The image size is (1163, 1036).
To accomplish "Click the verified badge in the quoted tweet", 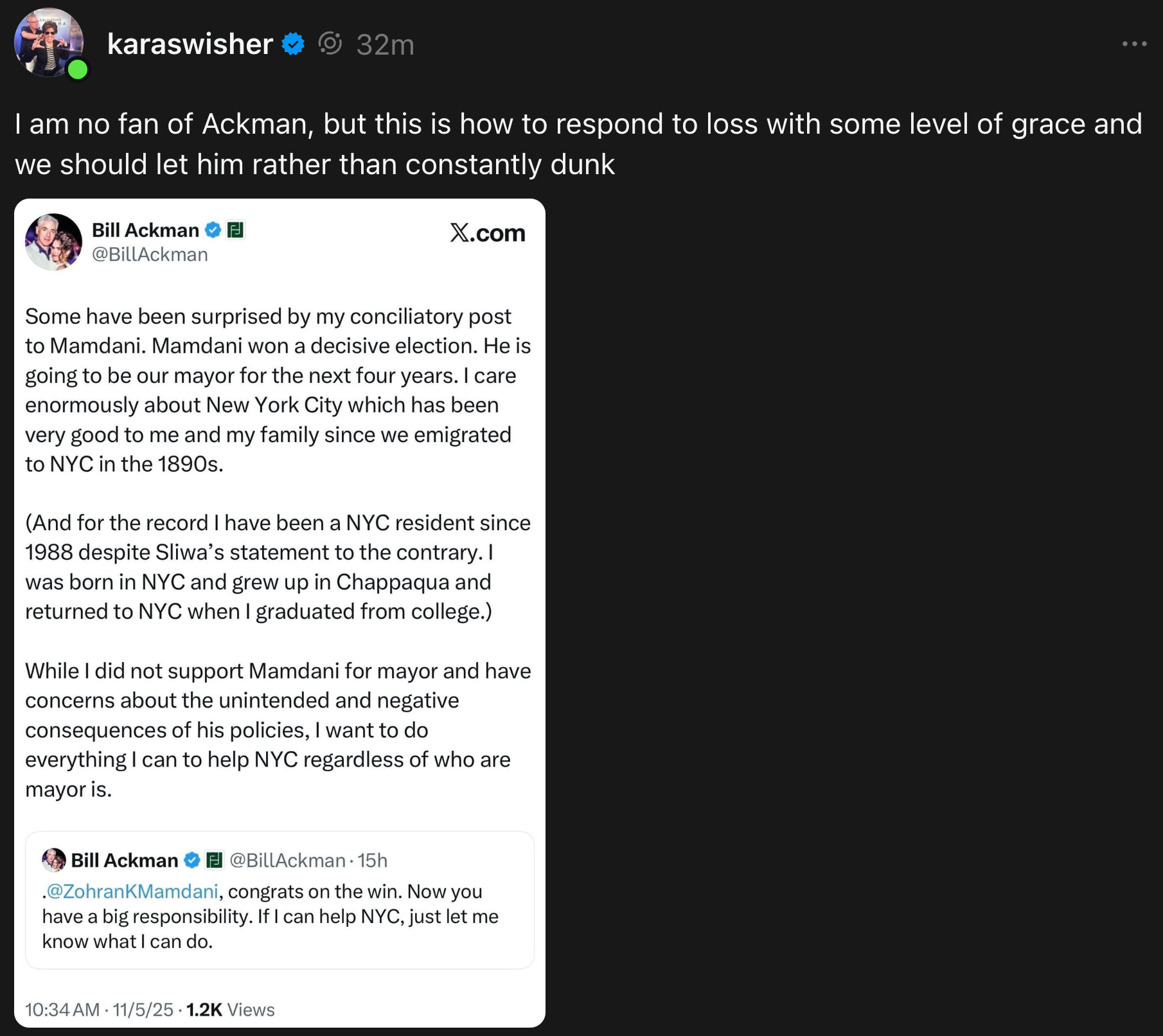I will point(192,860).
